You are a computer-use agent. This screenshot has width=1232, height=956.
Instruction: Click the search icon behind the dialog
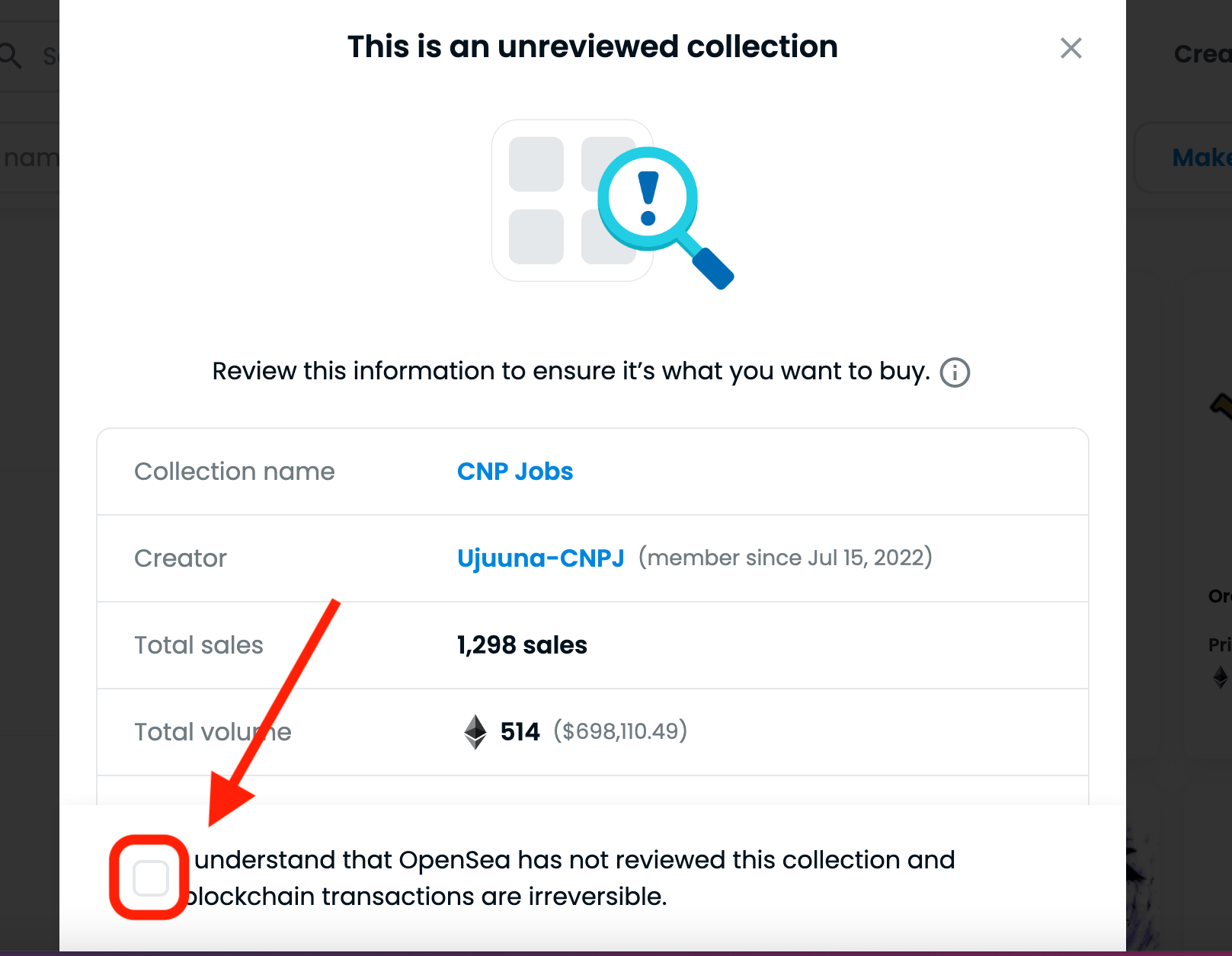point(11,56)
